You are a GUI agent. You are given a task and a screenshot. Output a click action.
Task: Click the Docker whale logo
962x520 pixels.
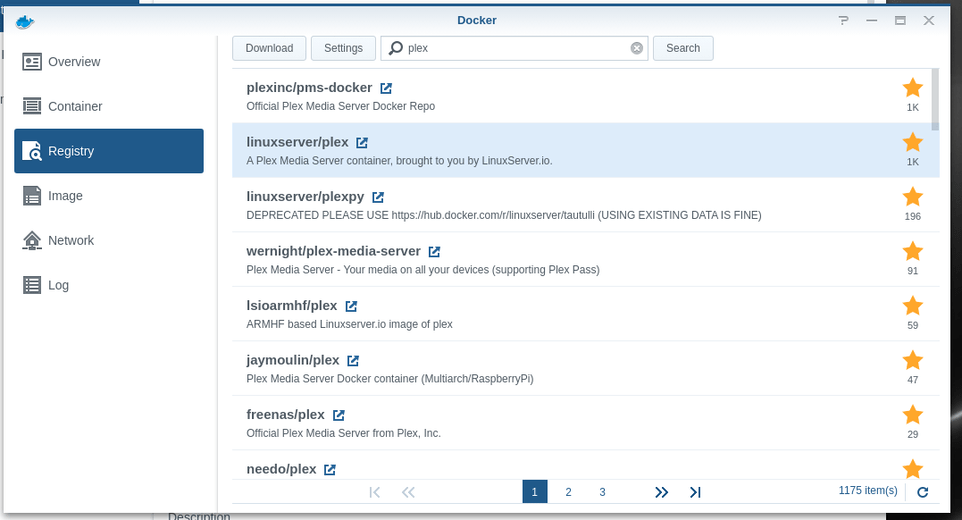25,23
